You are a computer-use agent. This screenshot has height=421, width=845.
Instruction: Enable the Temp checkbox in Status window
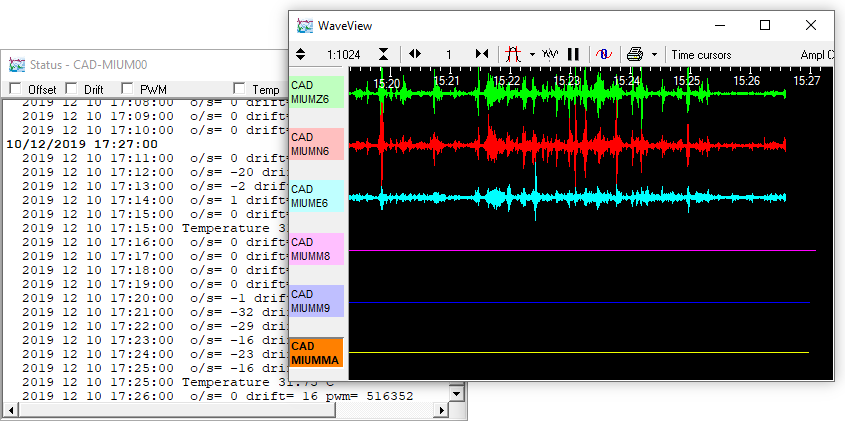(239, 88)
